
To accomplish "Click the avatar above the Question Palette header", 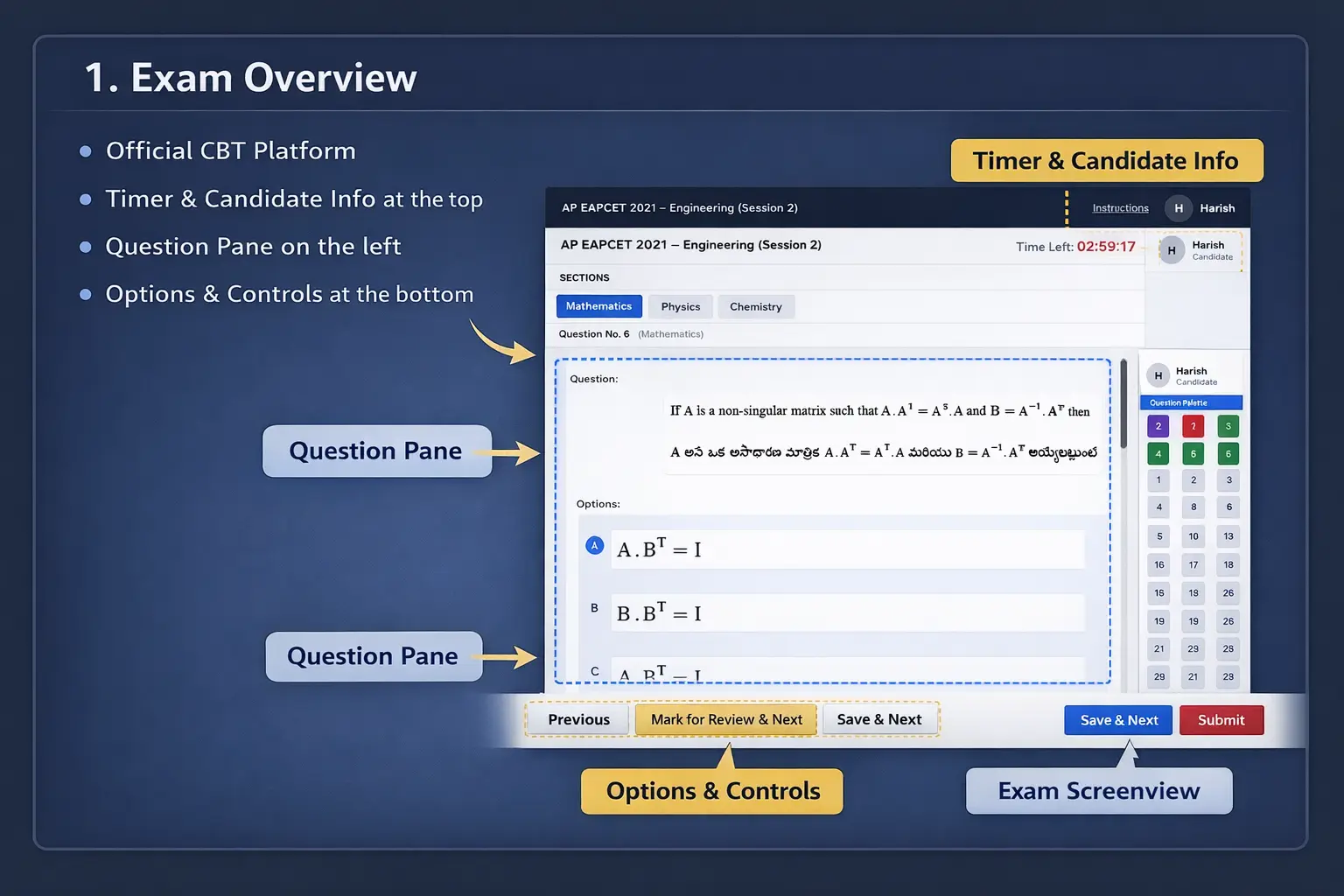I will 1158,376.
